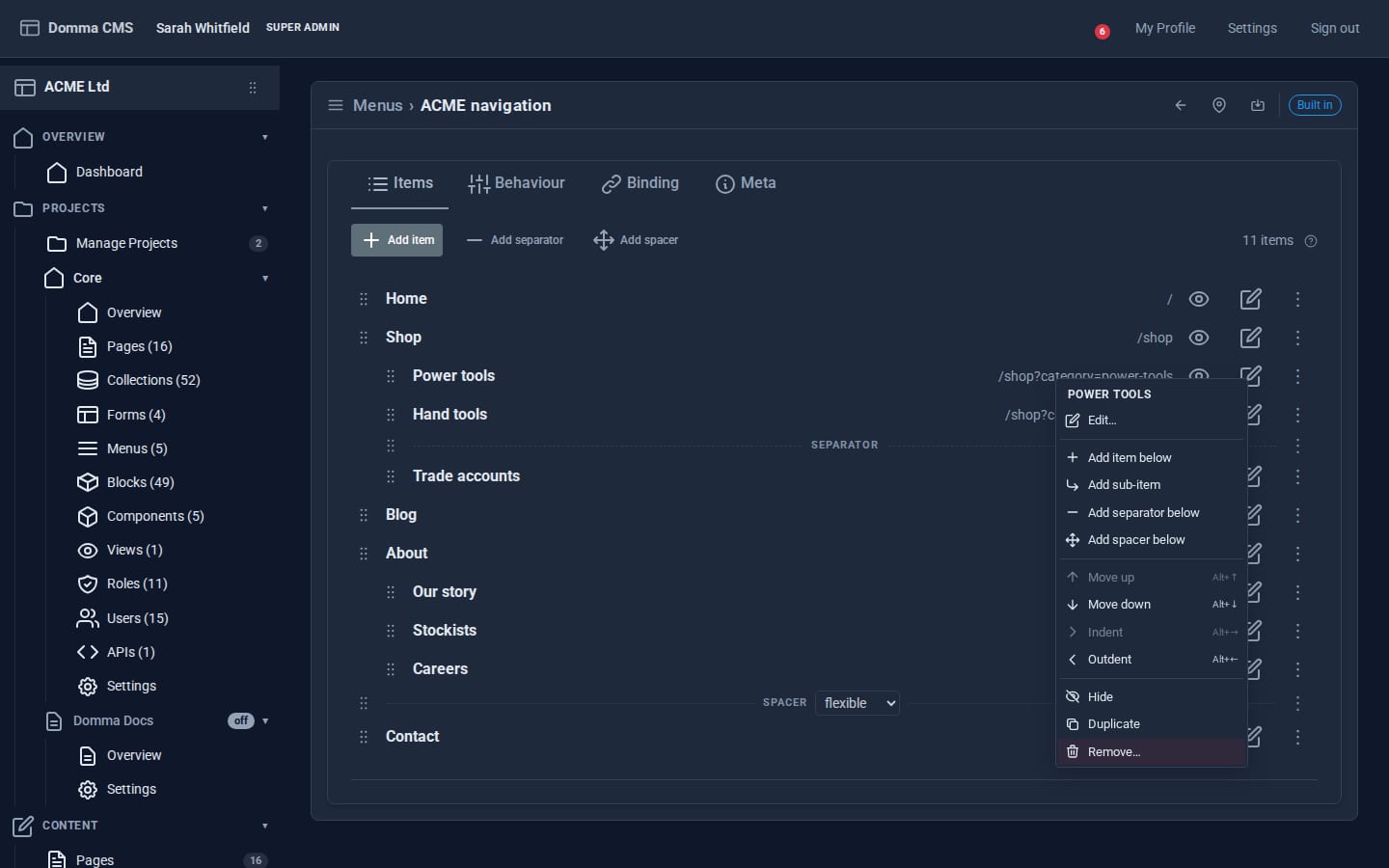This screenshot has width=1389, height=868.
Task: Select ACME Ltd workspace header
Action: tap(140, 88)
